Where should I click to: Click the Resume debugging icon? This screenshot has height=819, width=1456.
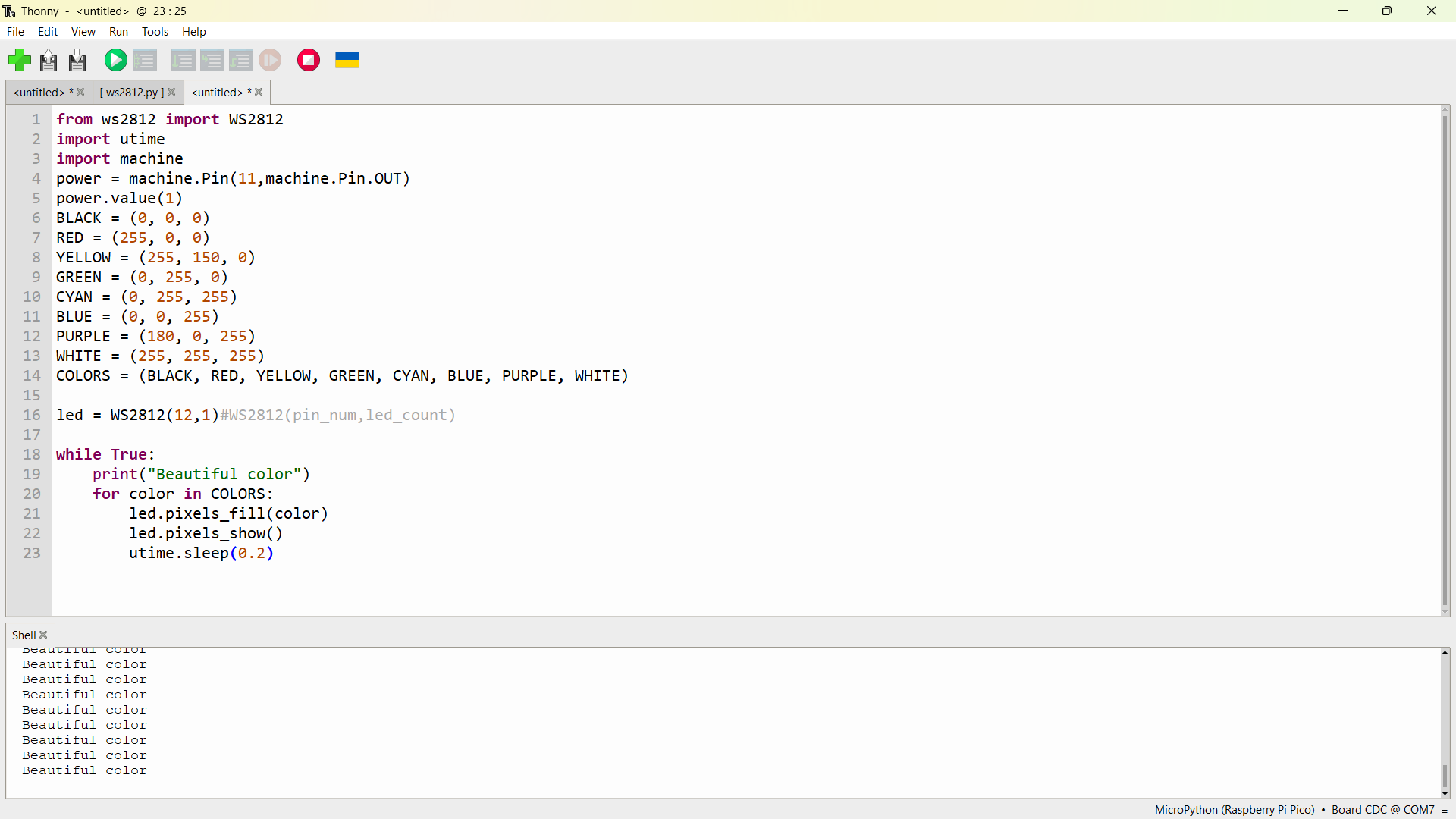pyautogui.click(x=270, y=60)
